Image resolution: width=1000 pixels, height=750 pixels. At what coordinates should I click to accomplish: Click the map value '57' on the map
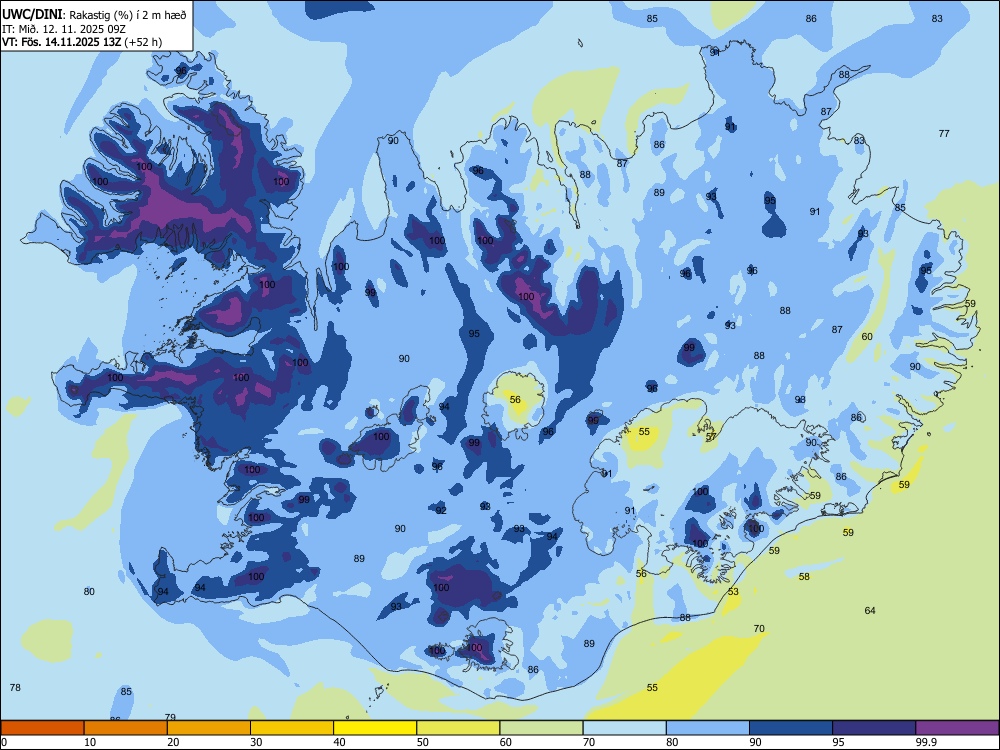(711, 437)
